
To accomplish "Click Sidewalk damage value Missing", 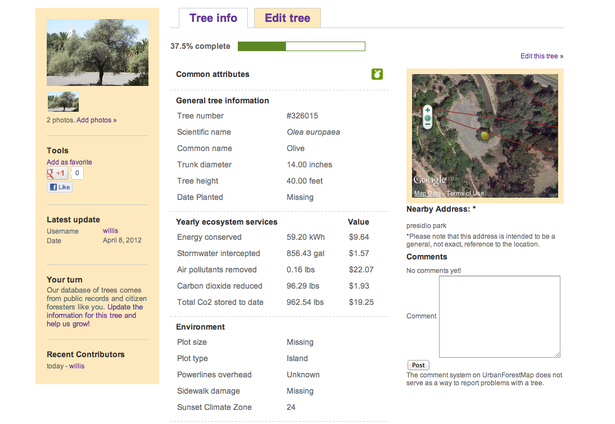I will 300,391.
